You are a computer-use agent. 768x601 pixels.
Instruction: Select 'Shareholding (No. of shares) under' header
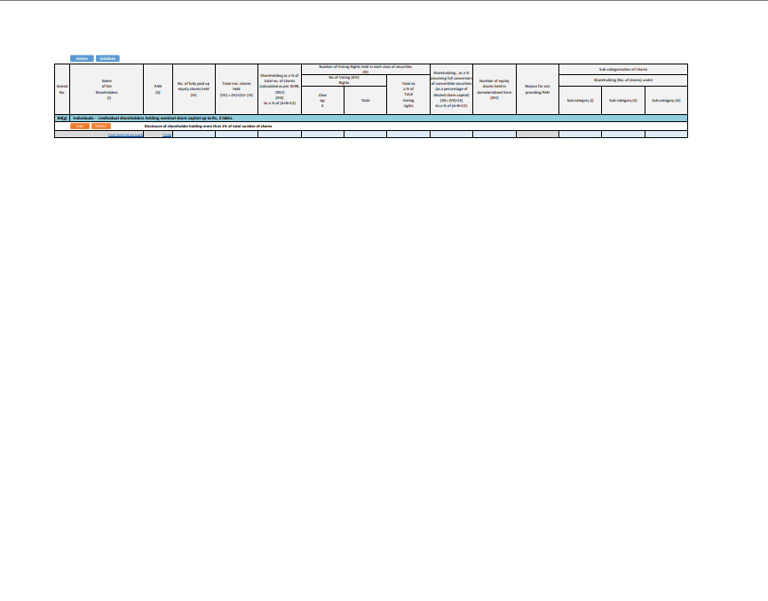tap(623, 80)
